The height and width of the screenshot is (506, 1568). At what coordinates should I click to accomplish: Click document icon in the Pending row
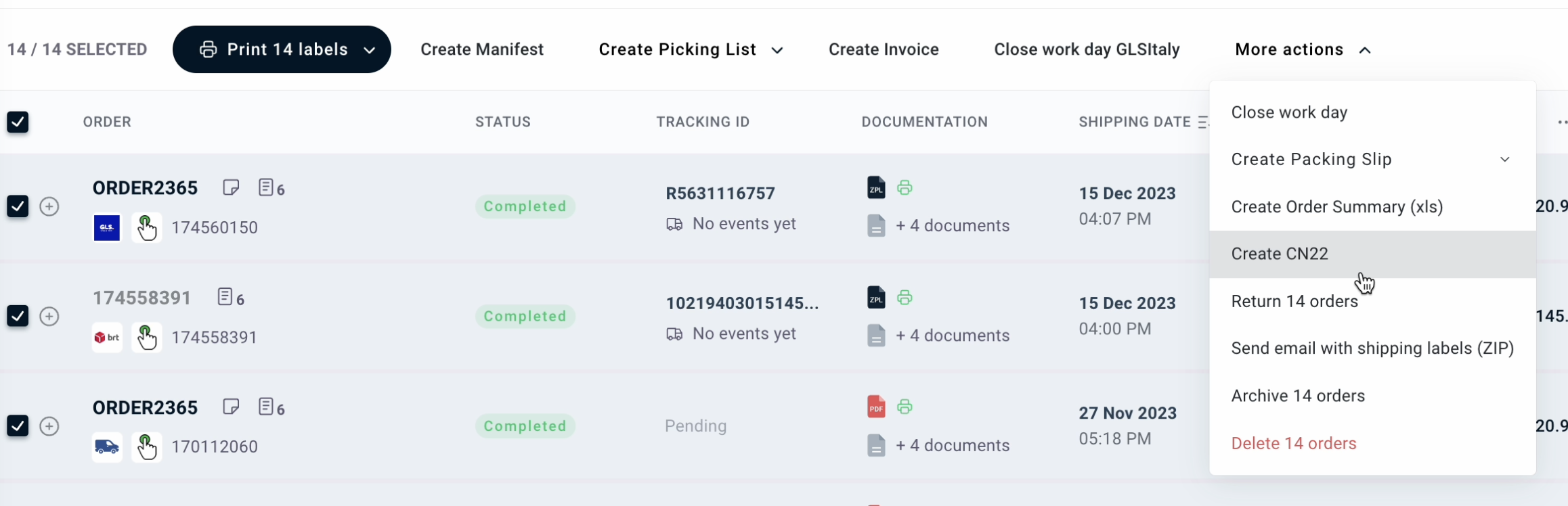tap(876, 445)
